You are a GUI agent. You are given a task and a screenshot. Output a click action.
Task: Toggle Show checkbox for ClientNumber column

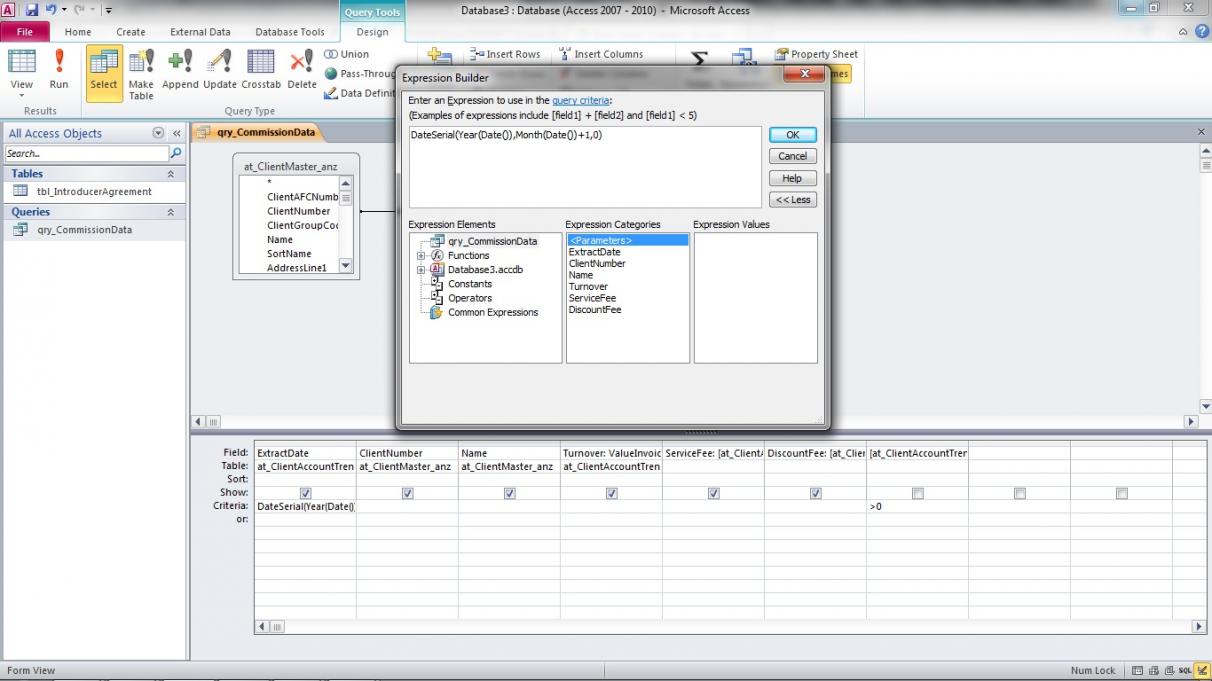pyautogui.click(x=408, y=493)
